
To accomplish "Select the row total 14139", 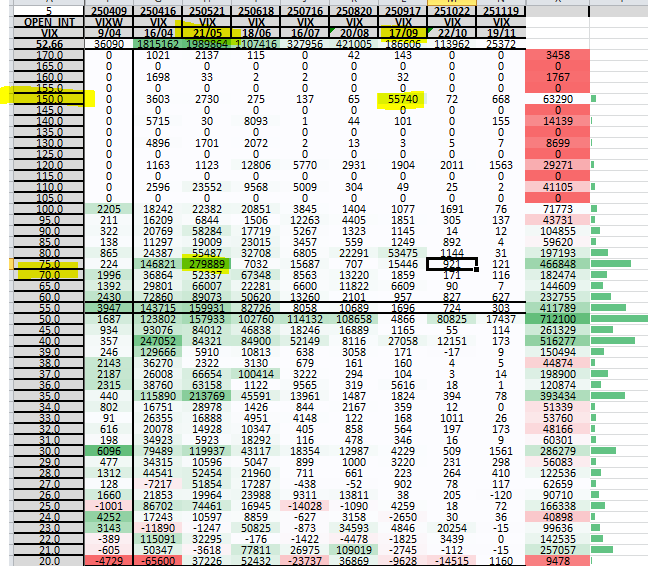I will click(557, 121).
